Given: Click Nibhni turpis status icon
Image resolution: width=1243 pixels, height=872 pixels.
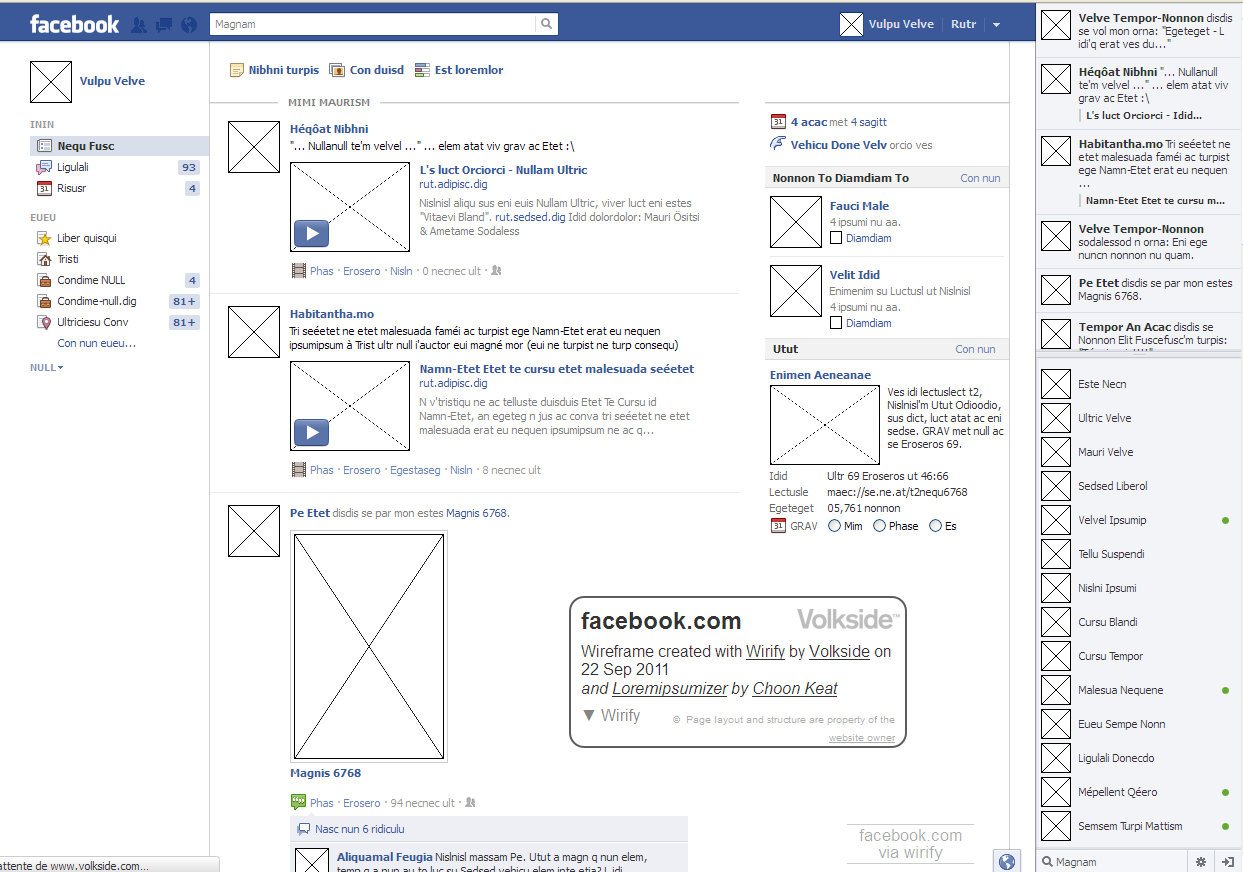Looking at the screenshot, I should point(237,70).
